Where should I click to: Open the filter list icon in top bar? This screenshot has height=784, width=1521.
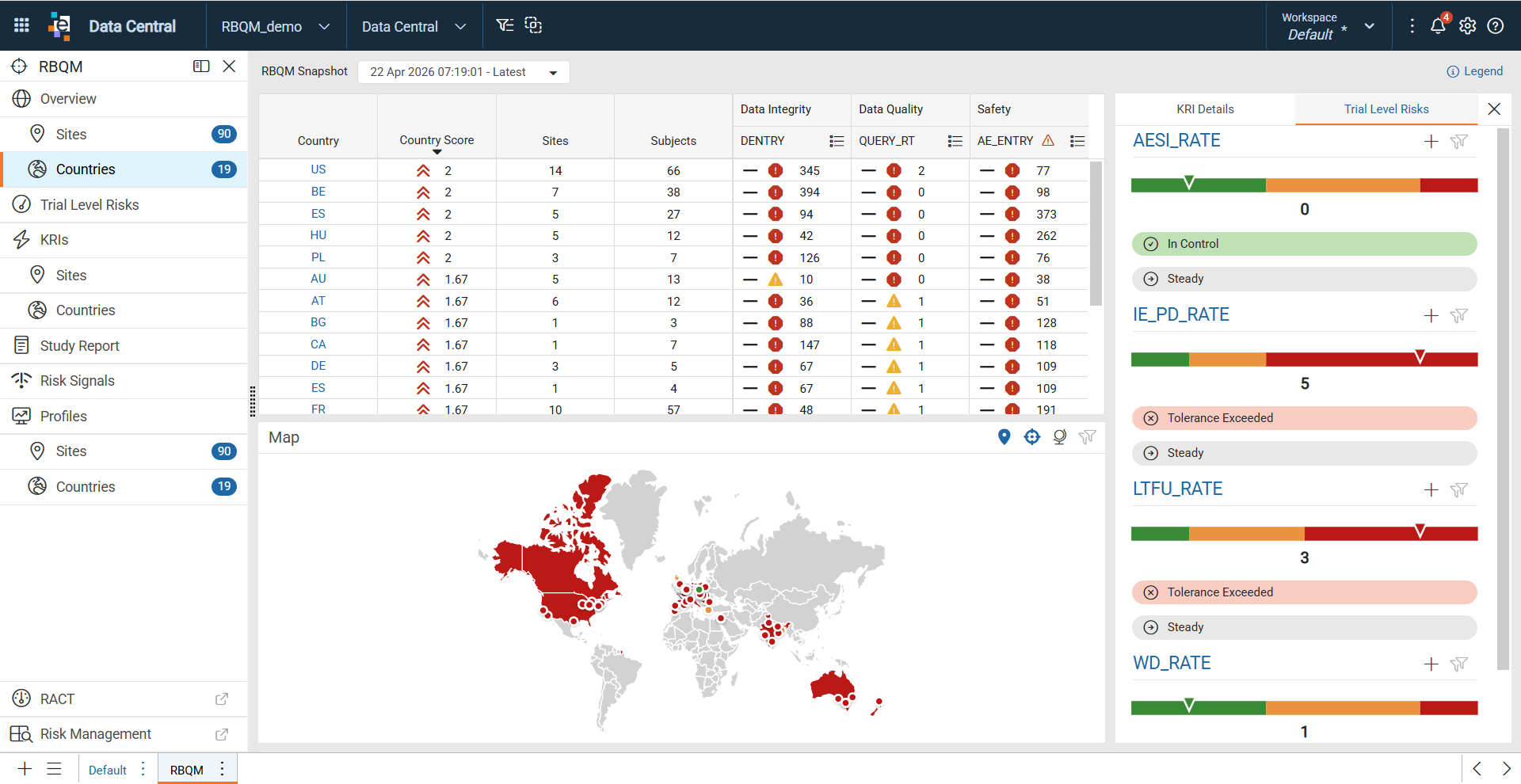pos(505,25)
